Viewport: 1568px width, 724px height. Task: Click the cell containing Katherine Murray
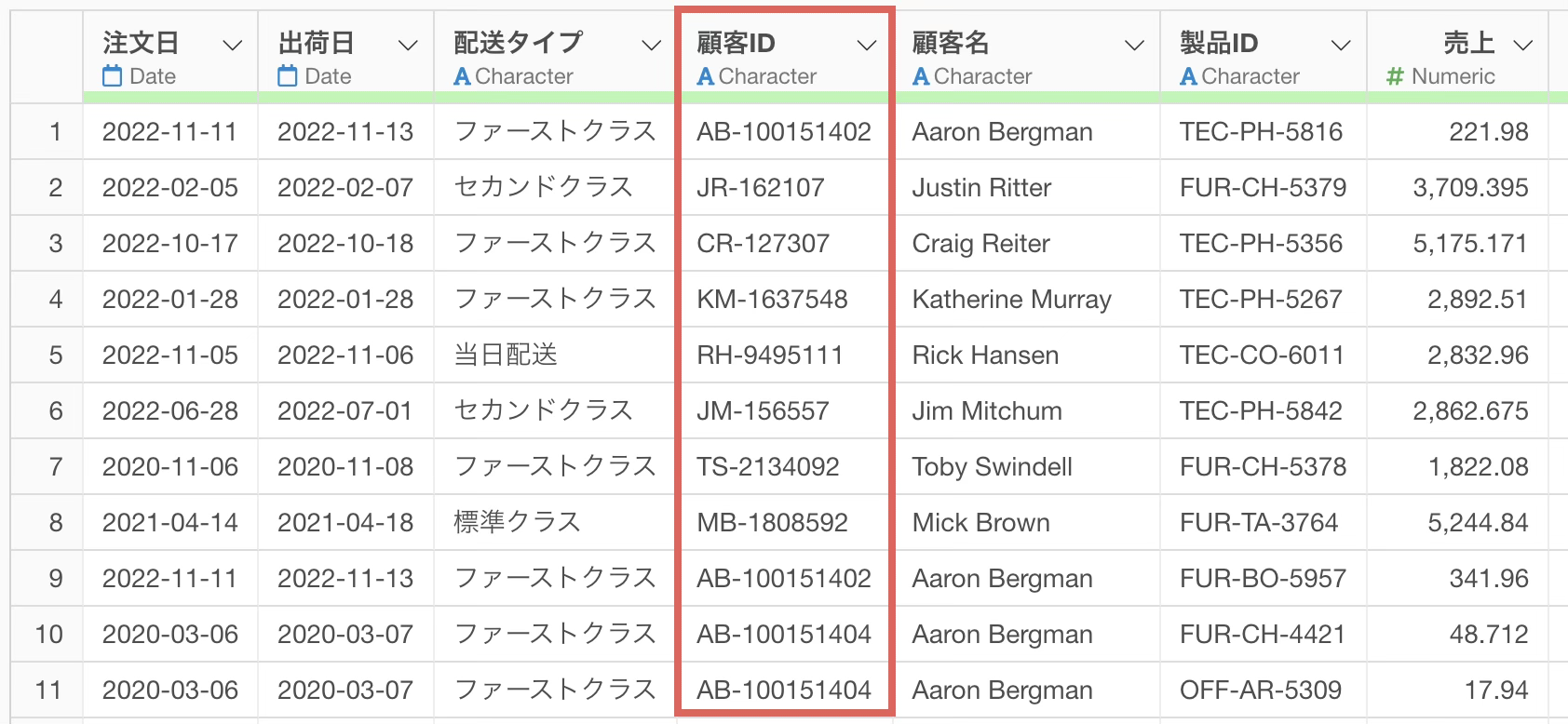[1011, 300]
